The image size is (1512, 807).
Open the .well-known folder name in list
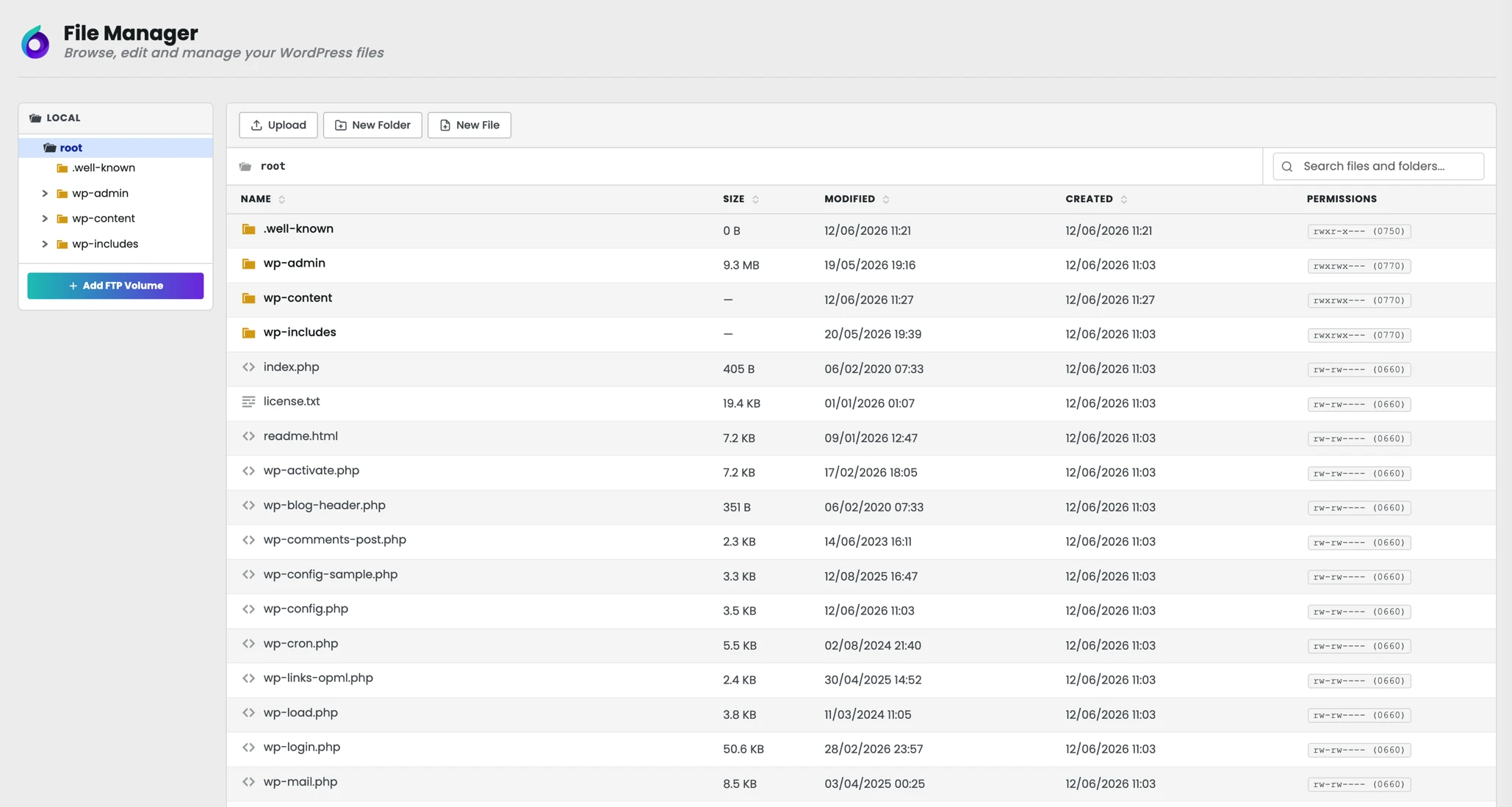pos(298,229)
